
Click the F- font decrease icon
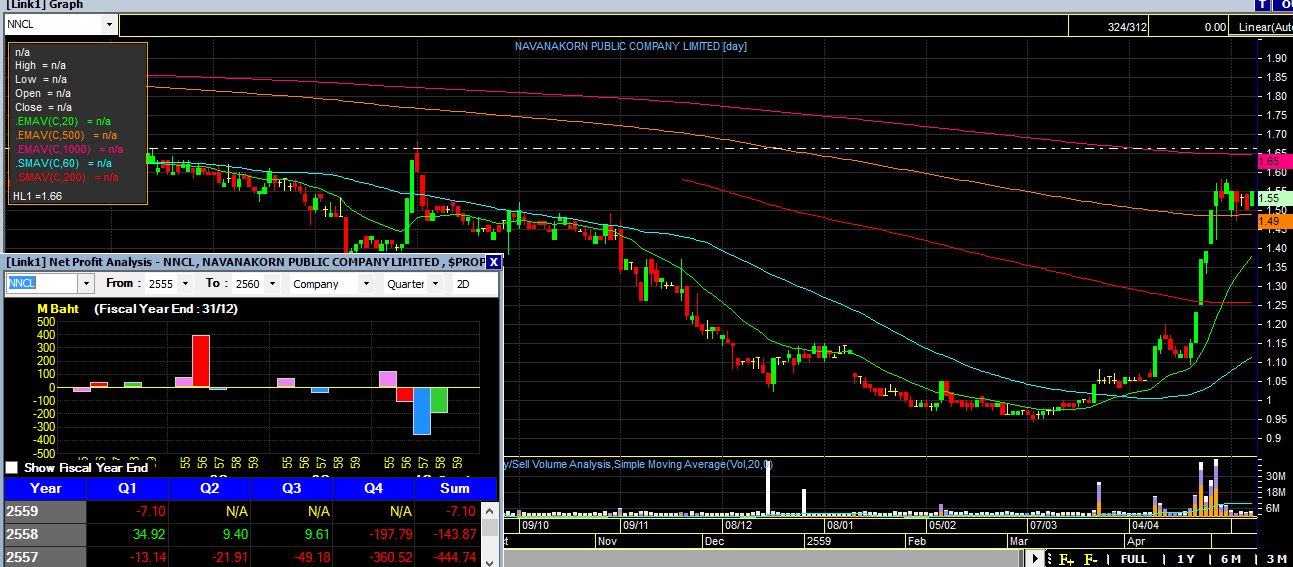[x=1091, y=558]
